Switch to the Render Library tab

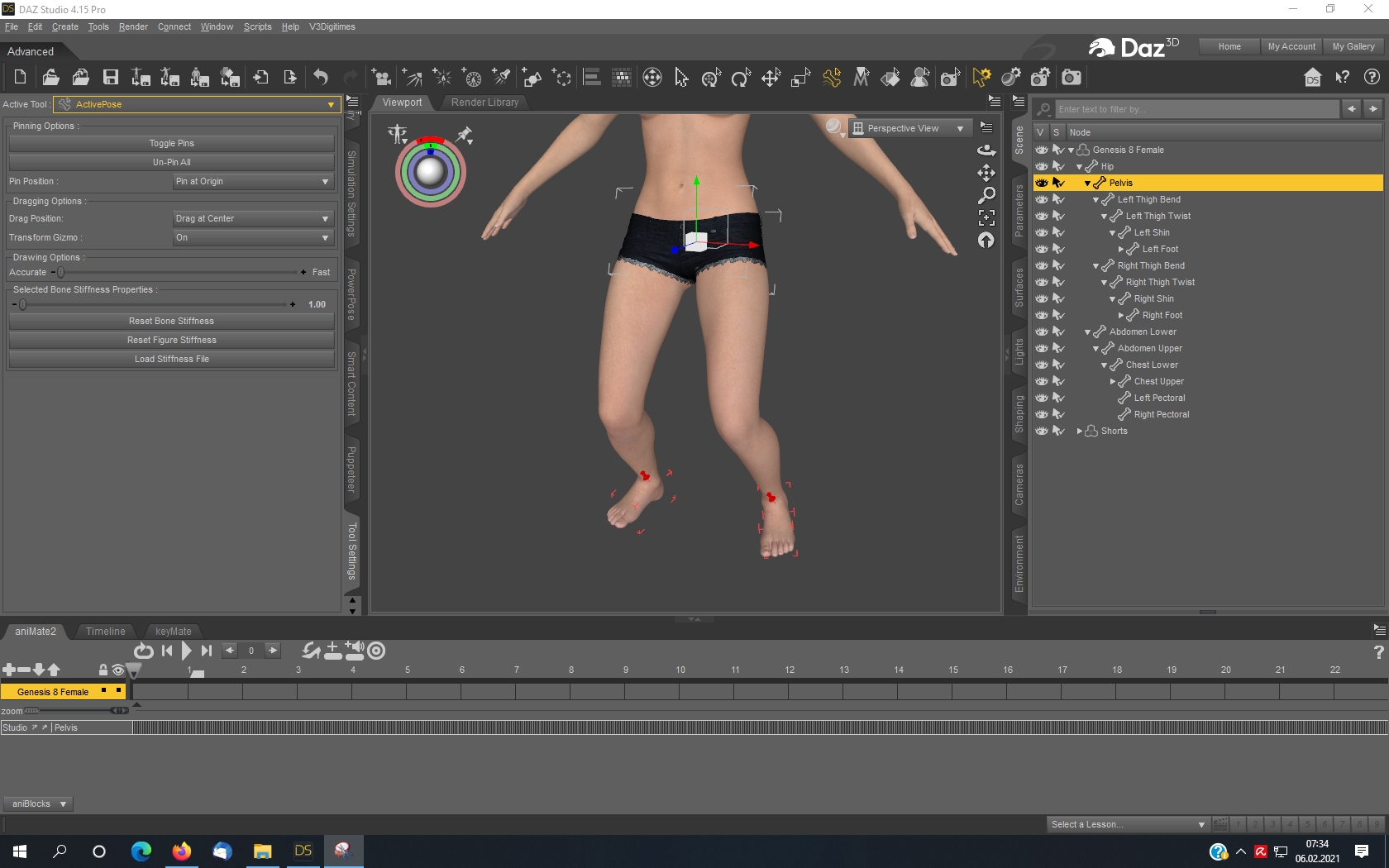pos(484,103)
